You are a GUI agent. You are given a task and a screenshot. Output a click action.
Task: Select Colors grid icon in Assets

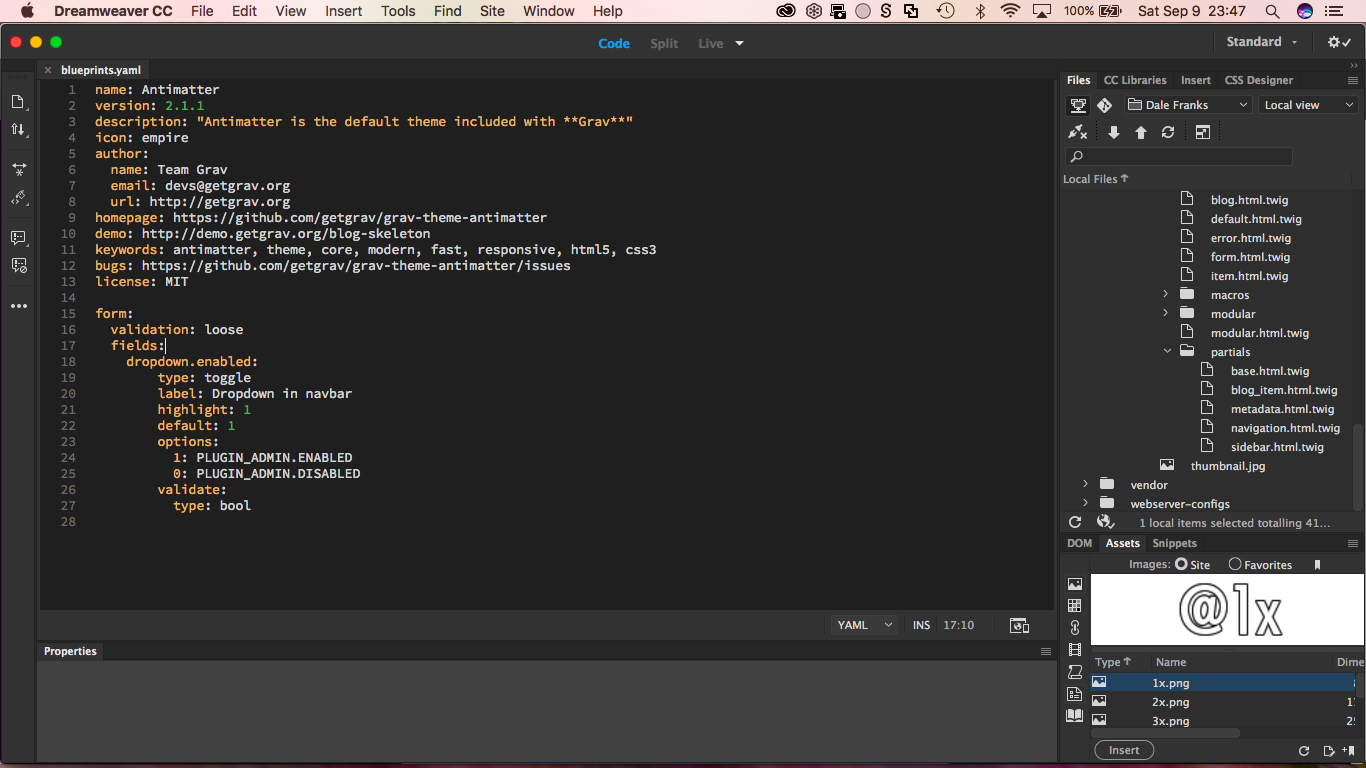coord(1075,606)
